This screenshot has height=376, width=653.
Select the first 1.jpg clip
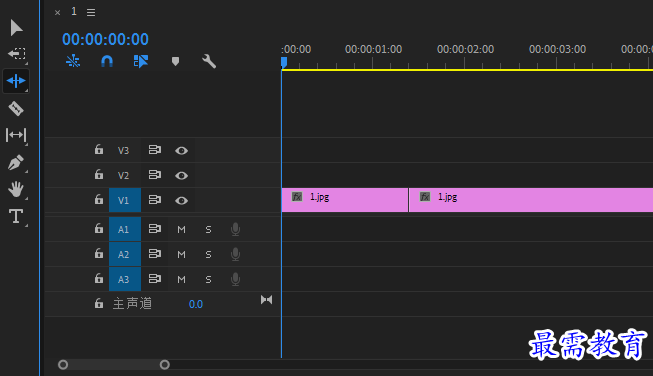345,200
